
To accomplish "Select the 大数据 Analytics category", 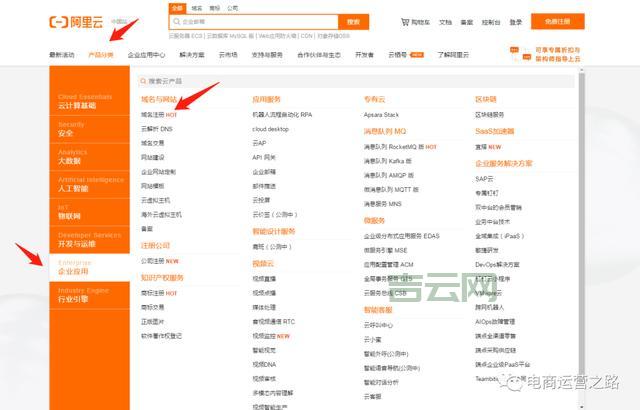I will coord(89,157).
